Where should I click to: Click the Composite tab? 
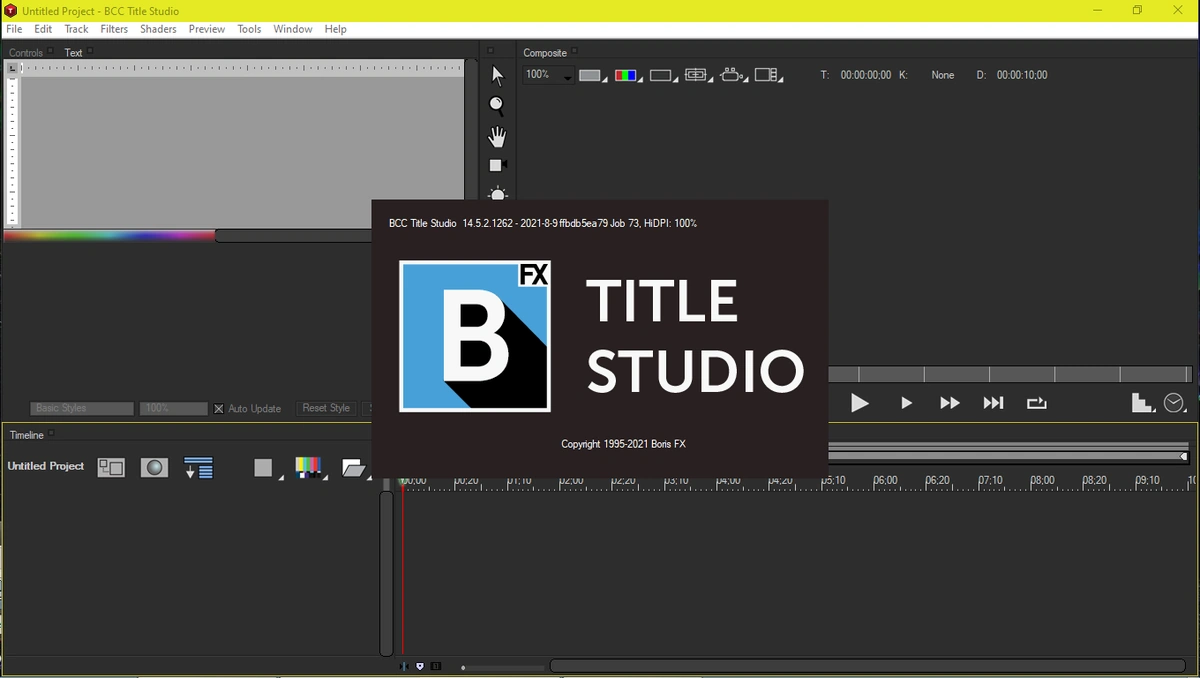545,53
